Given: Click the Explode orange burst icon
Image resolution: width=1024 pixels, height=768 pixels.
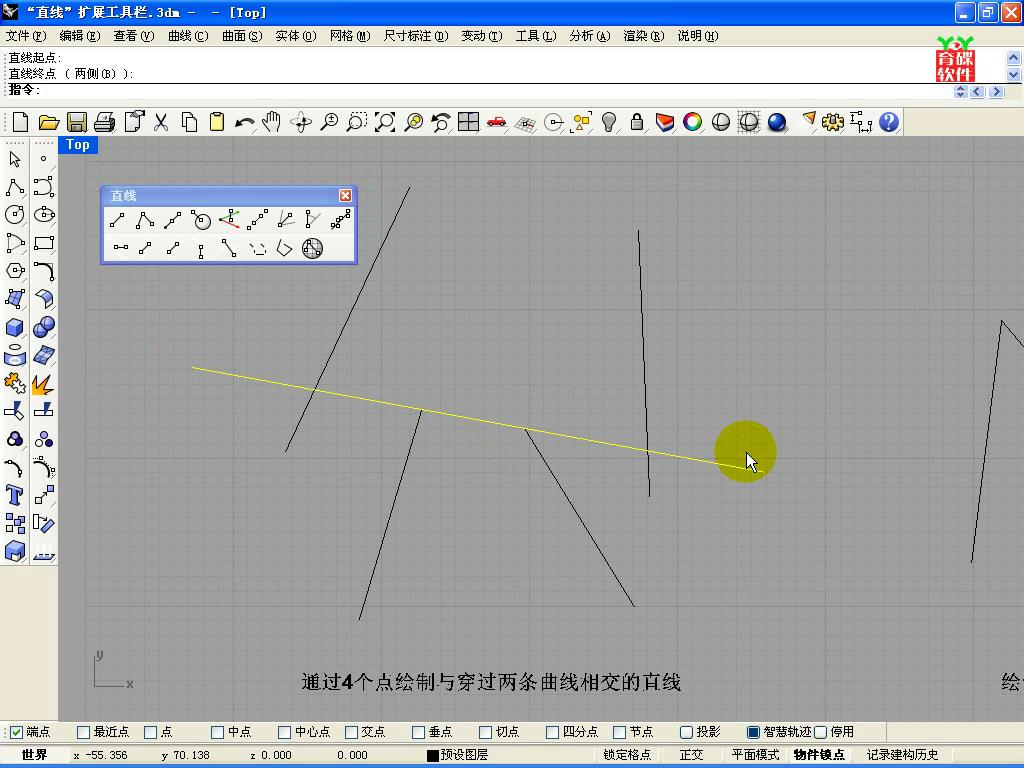Looking at the screenshot, I should 43,384.
